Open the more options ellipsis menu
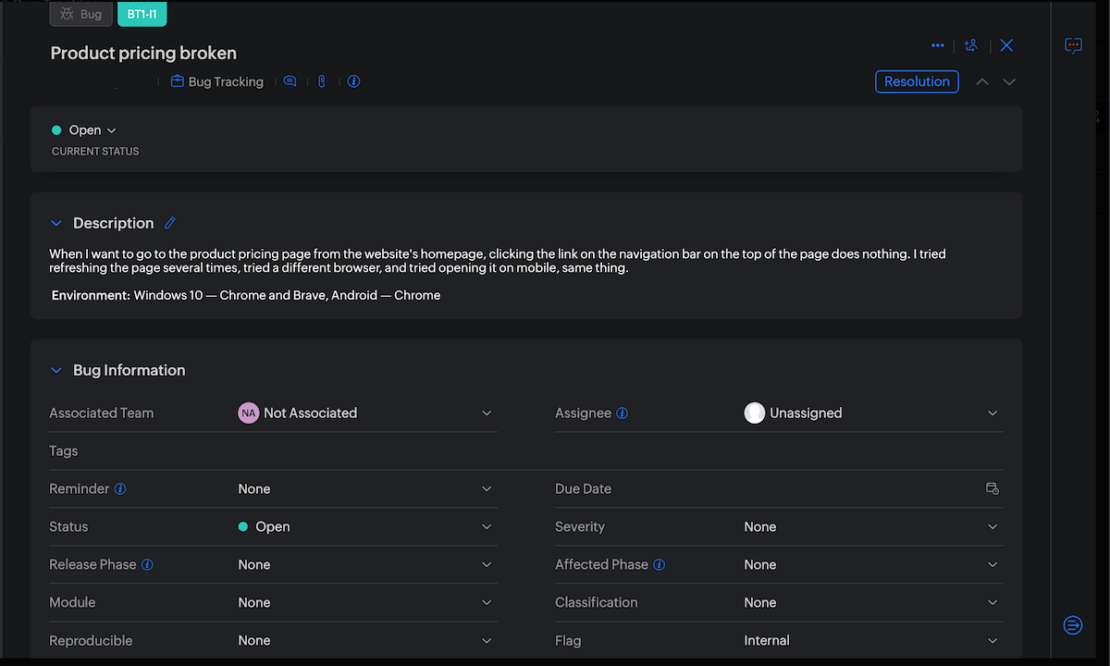 point(937,45)
